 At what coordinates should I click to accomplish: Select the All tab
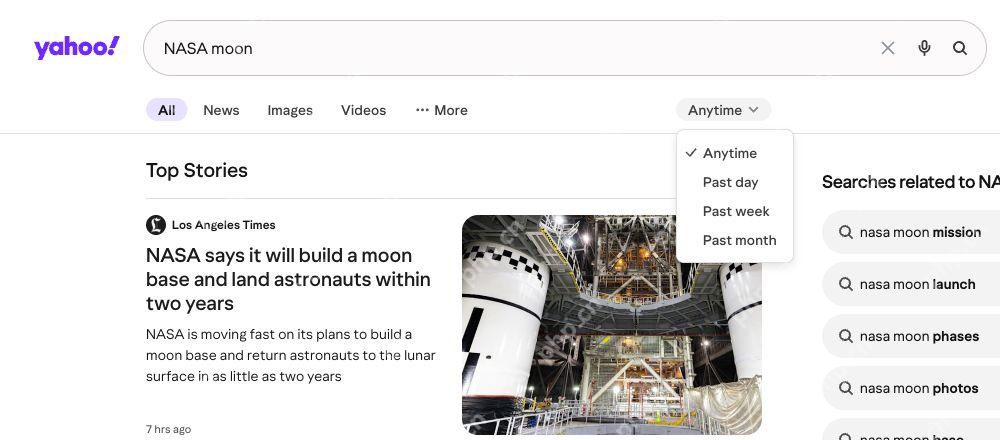[x=166, y=110]
